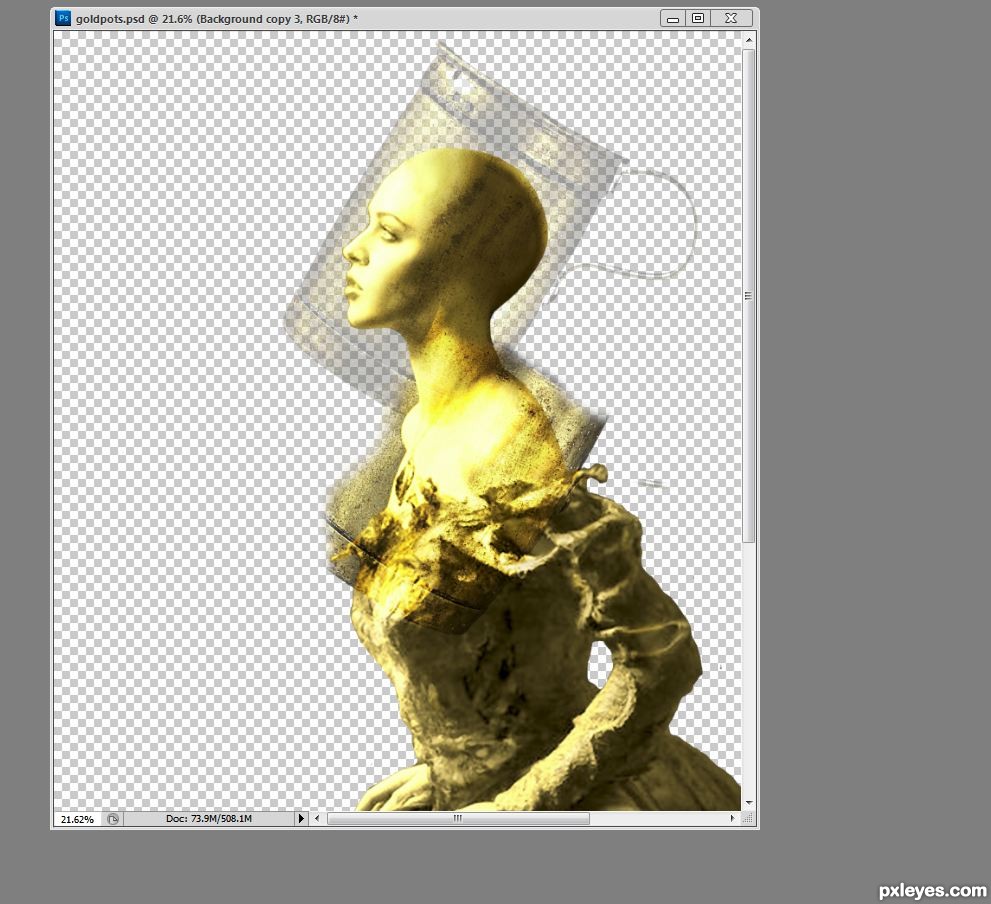Click the status bar preview icon beside the zoom

[113, 819]
